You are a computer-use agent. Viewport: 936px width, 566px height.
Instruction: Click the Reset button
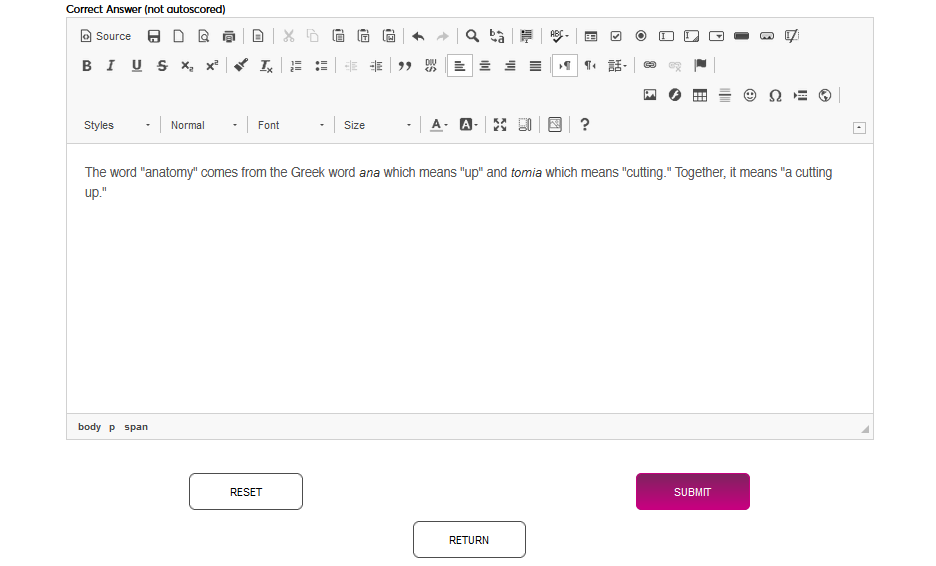pos(246,491)
